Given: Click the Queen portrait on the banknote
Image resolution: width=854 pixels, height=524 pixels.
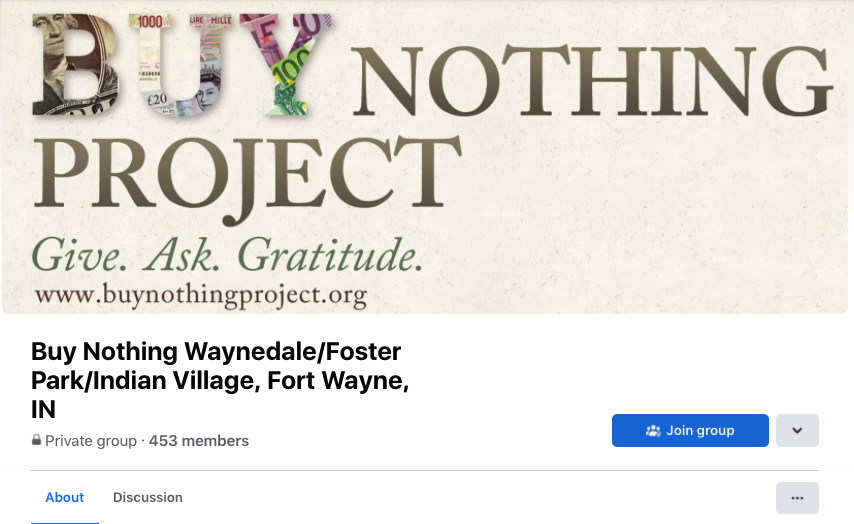Looking at the screenshot, I should point(209,88).
